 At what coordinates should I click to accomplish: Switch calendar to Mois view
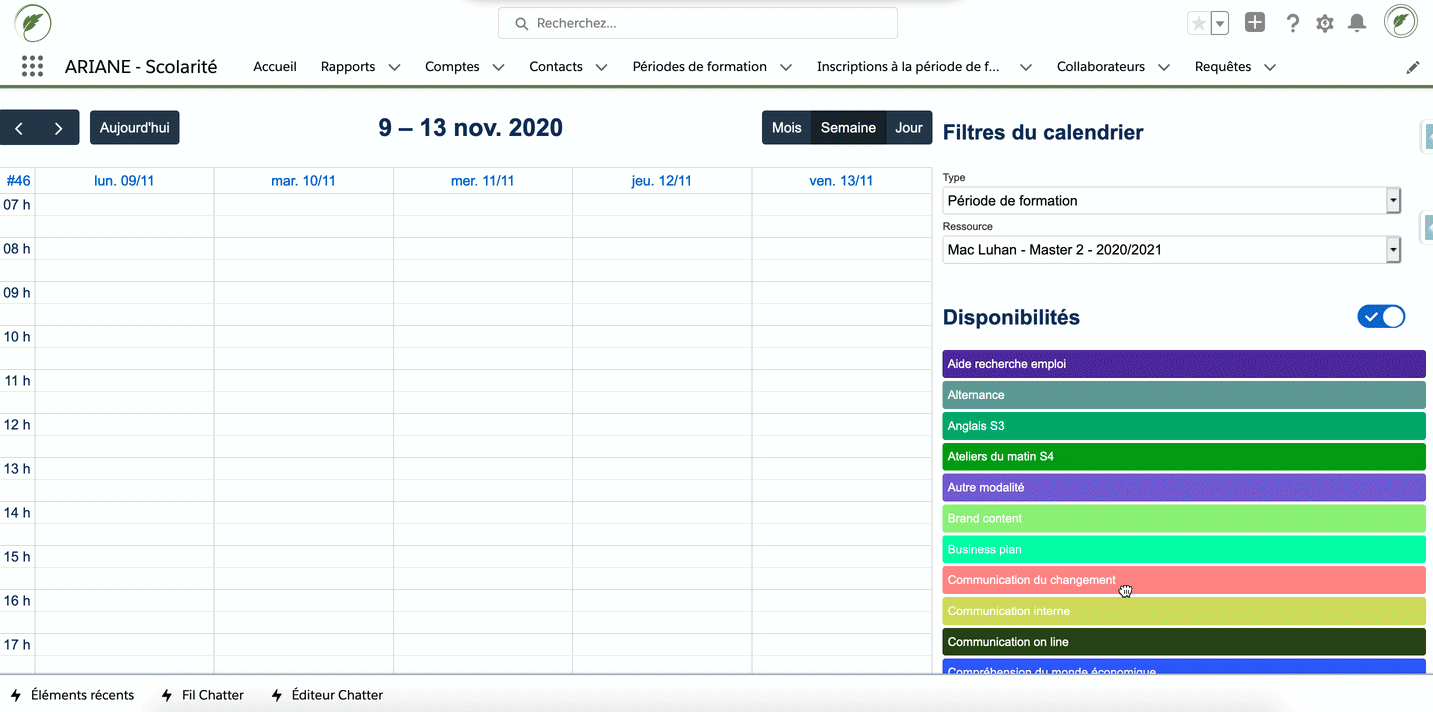pos(786,127)
